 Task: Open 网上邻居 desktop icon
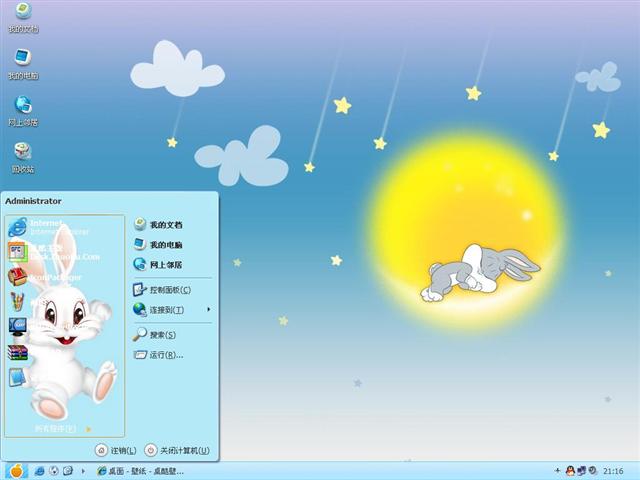click(23, 111)
